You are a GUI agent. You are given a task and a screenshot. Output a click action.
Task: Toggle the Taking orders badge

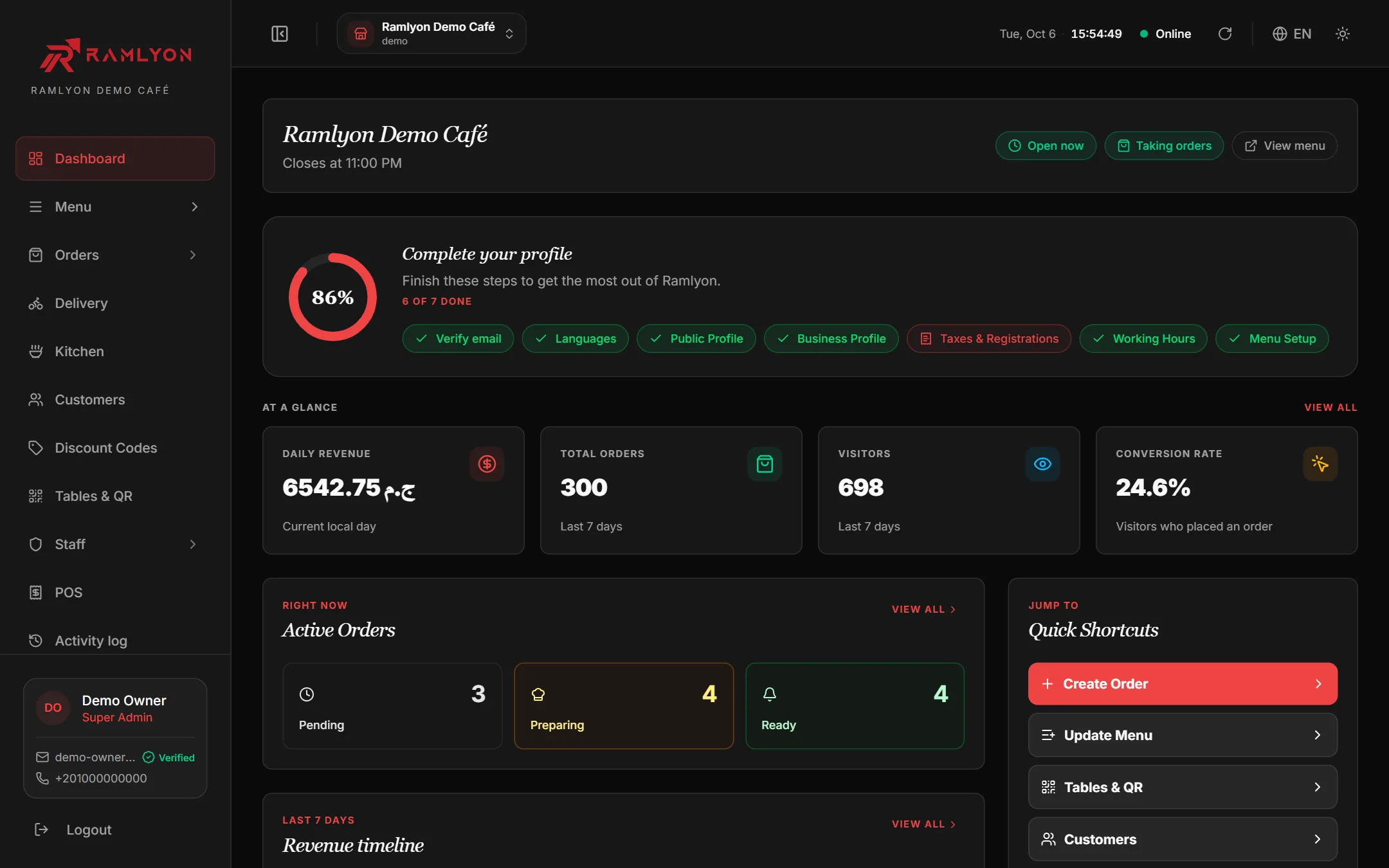pos(1164,146)
